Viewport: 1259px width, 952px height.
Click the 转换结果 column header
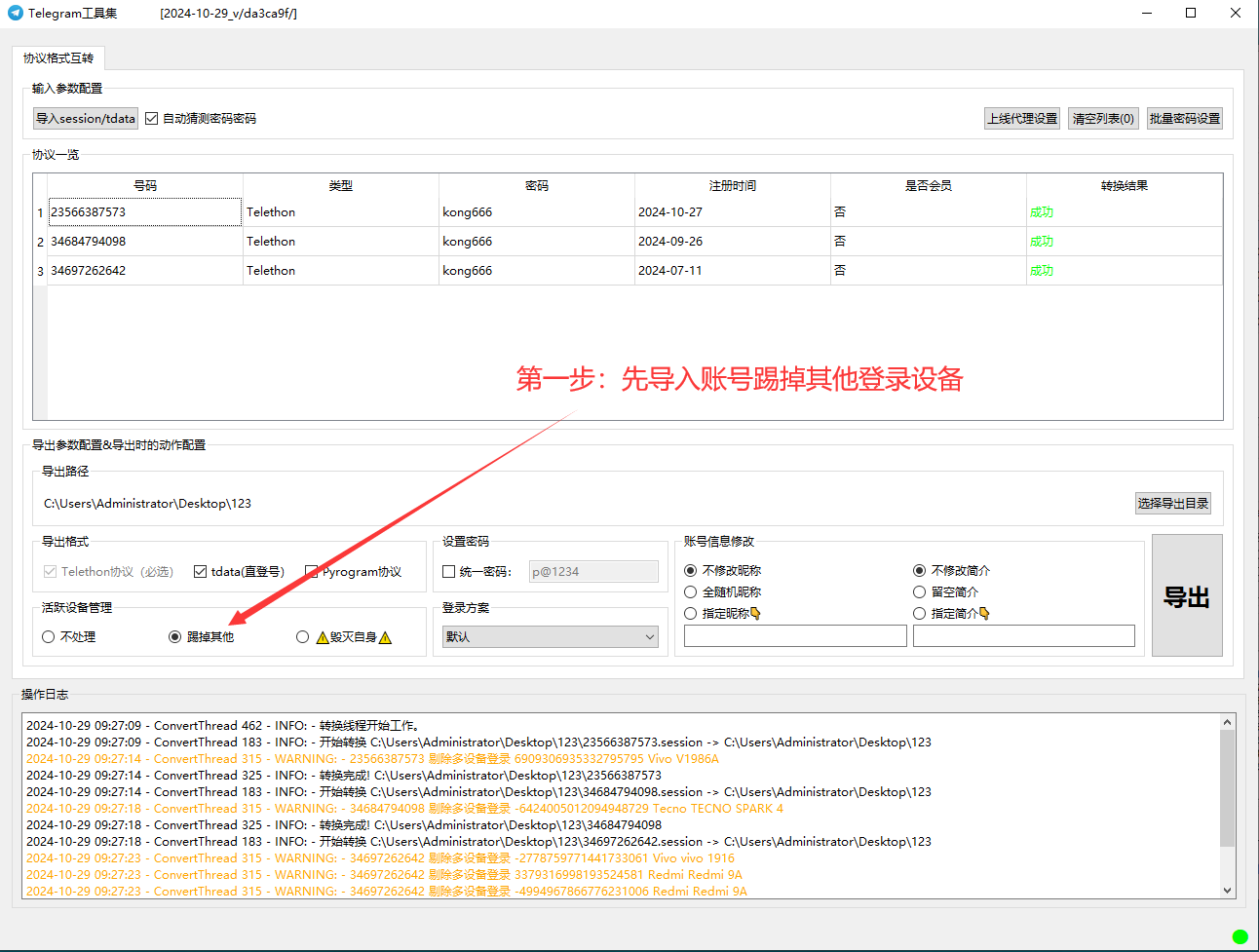[x=1125, y=185]
